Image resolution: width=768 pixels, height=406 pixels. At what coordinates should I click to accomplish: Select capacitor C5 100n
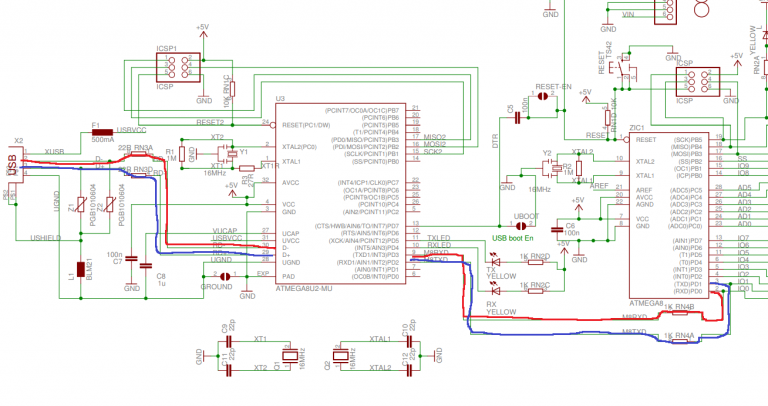point(518,118)
